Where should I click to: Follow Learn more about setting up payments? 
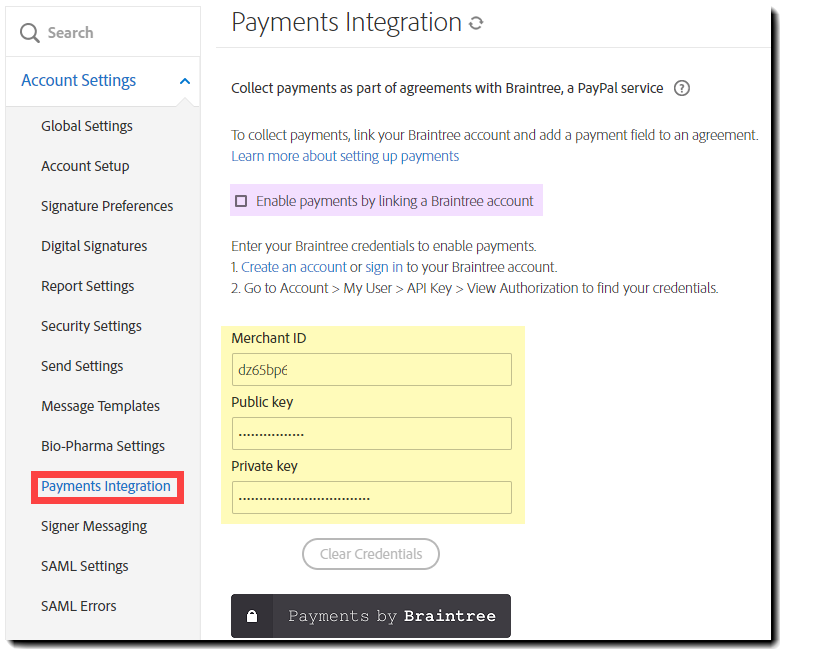pos(345,156)
